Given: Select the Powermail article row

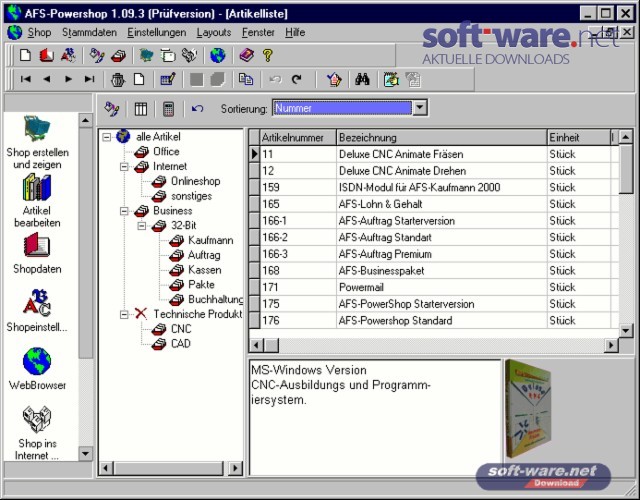Looking at the screenshot, I should 435,287.
